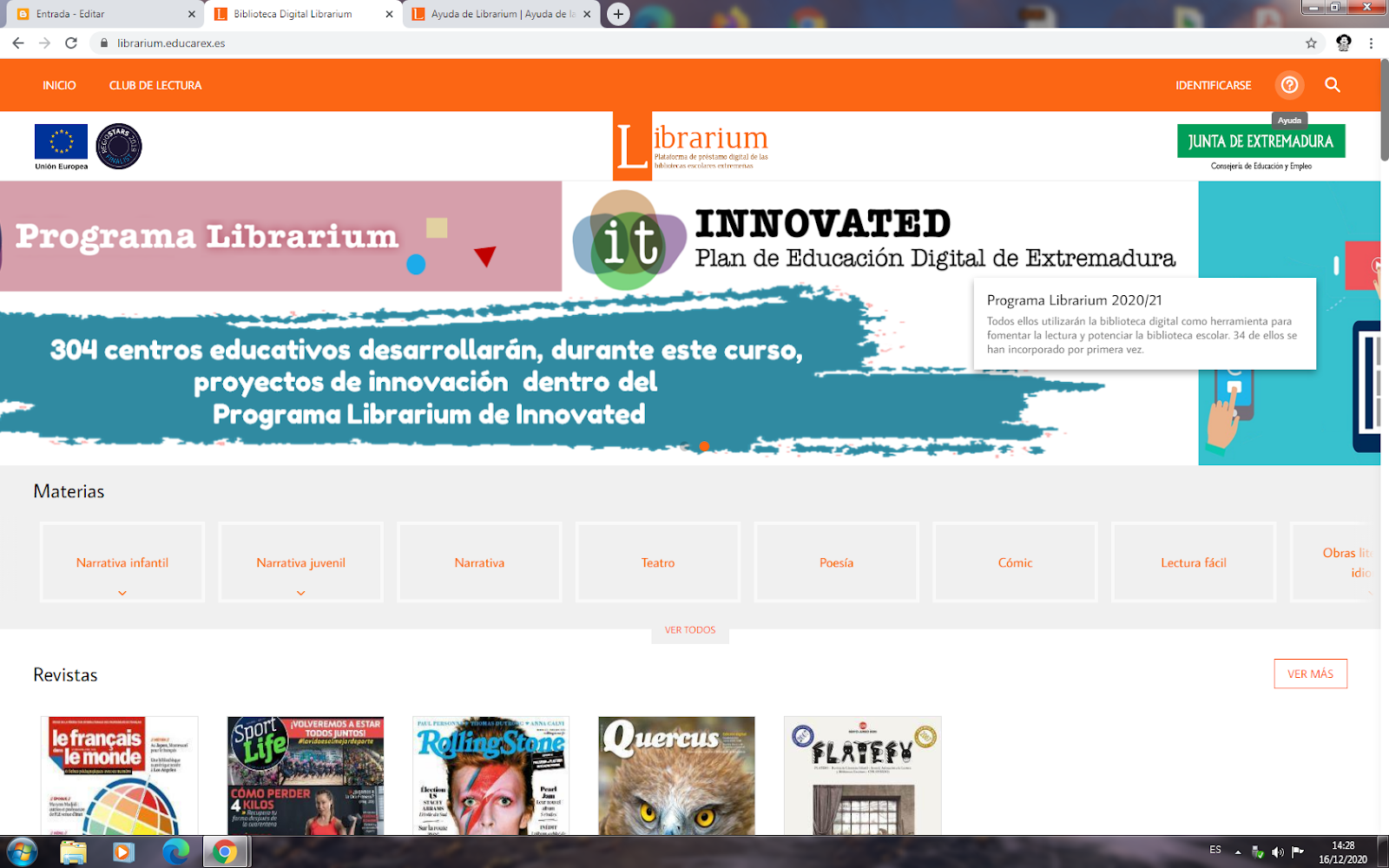Switch to Ayuda de Librarium tab
1389x868 pixels.
click(502, 14)
